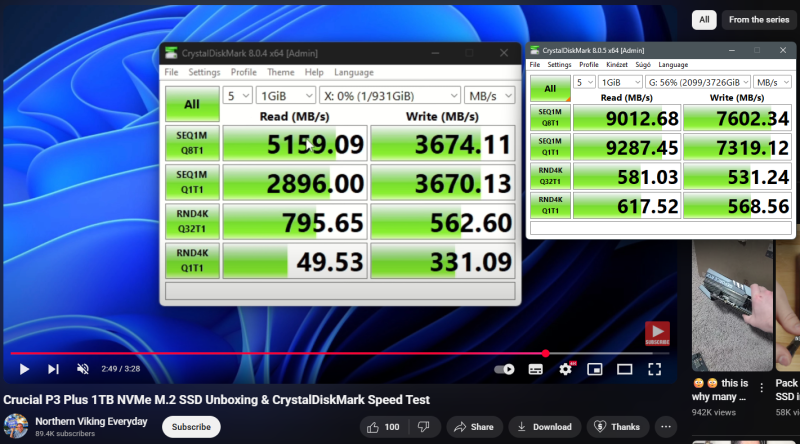The image size is (800, 444).
Task: Click the All button in CrystalDiskMark 8.0.5
Action: 550,89
